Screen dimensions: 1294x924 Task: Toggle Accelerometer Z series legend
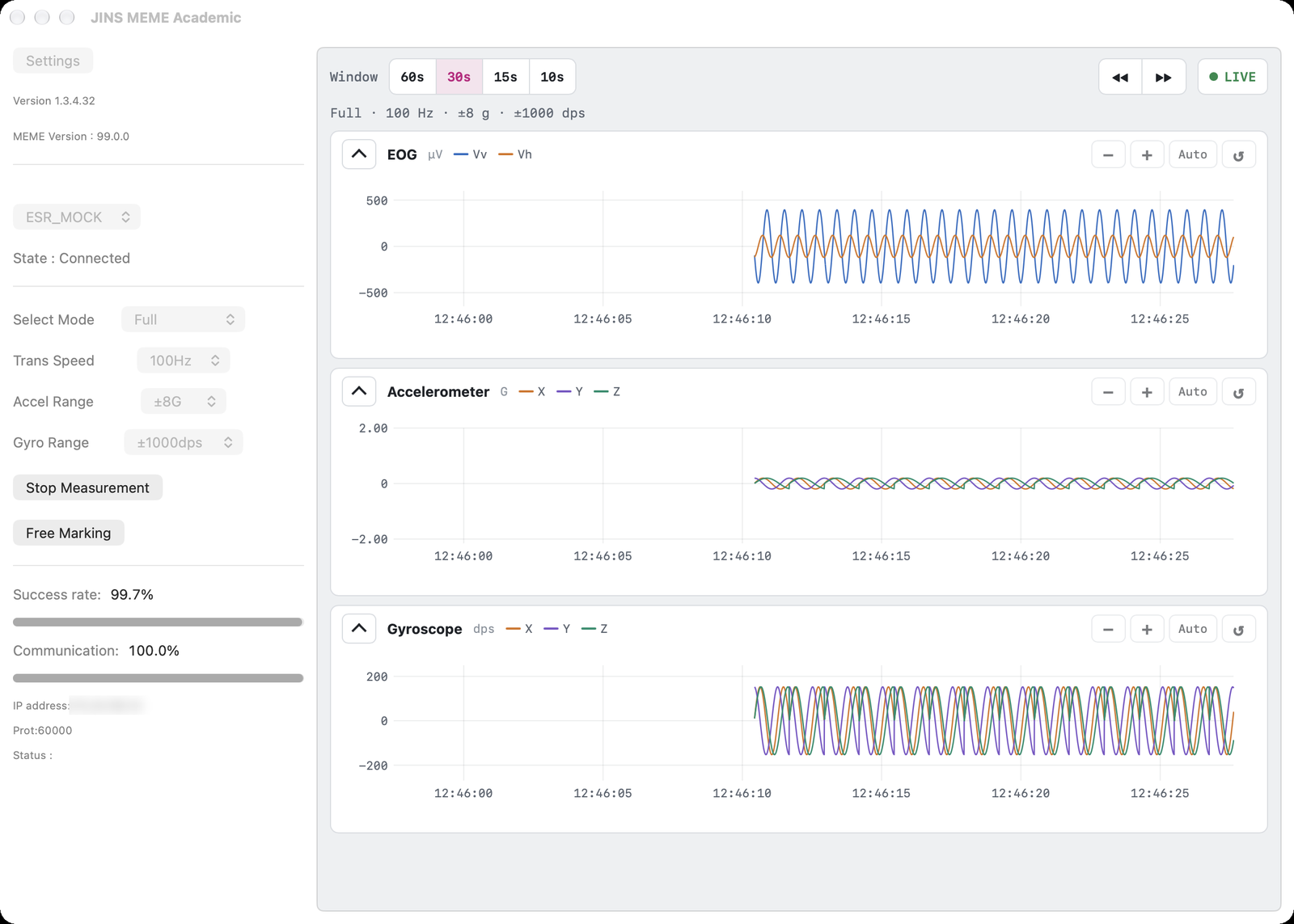coord(607,391)
